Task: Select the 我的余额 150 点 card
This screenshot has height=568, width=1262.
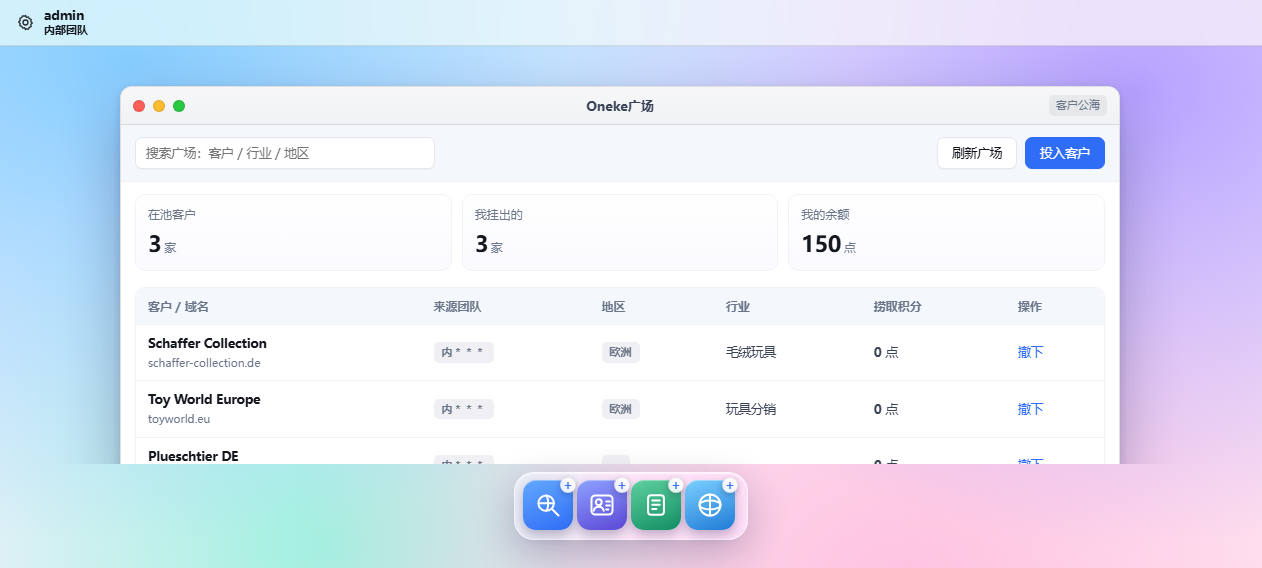Action: tap(946, 232)
